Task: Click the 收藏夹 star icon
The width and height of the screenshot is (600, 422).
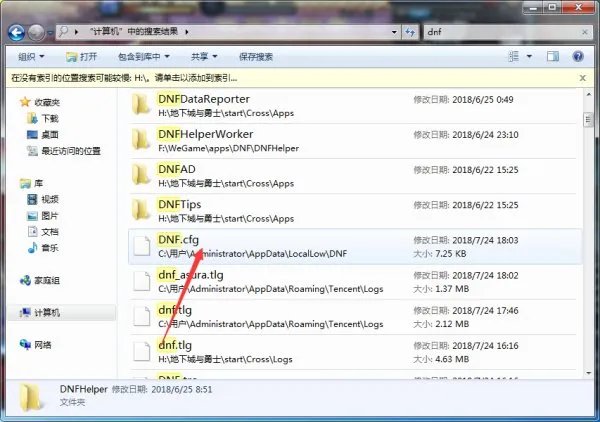Action: click(x=25, y=102)
